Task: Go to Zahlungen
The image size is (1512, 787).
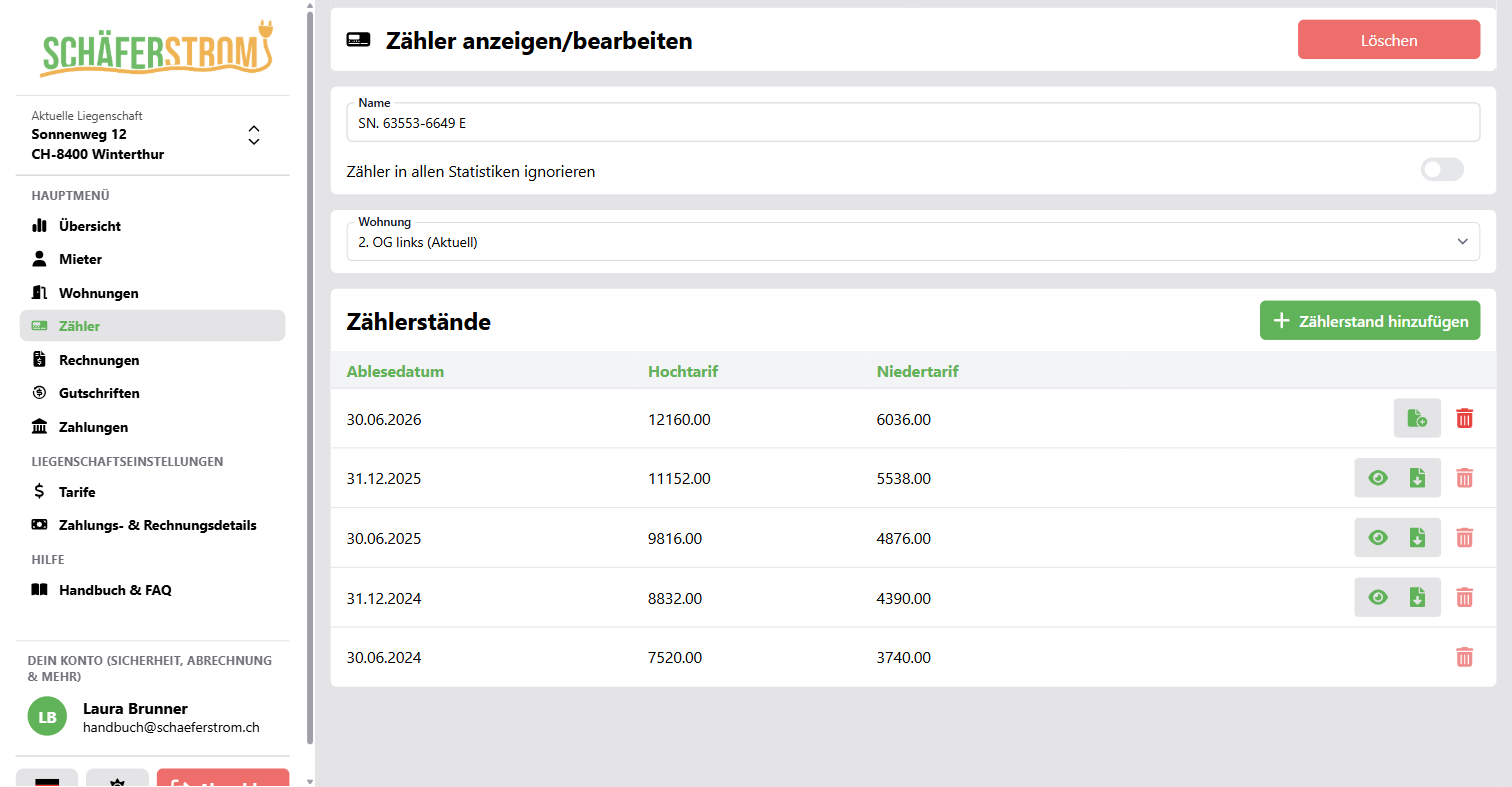Action: (152, 427)
